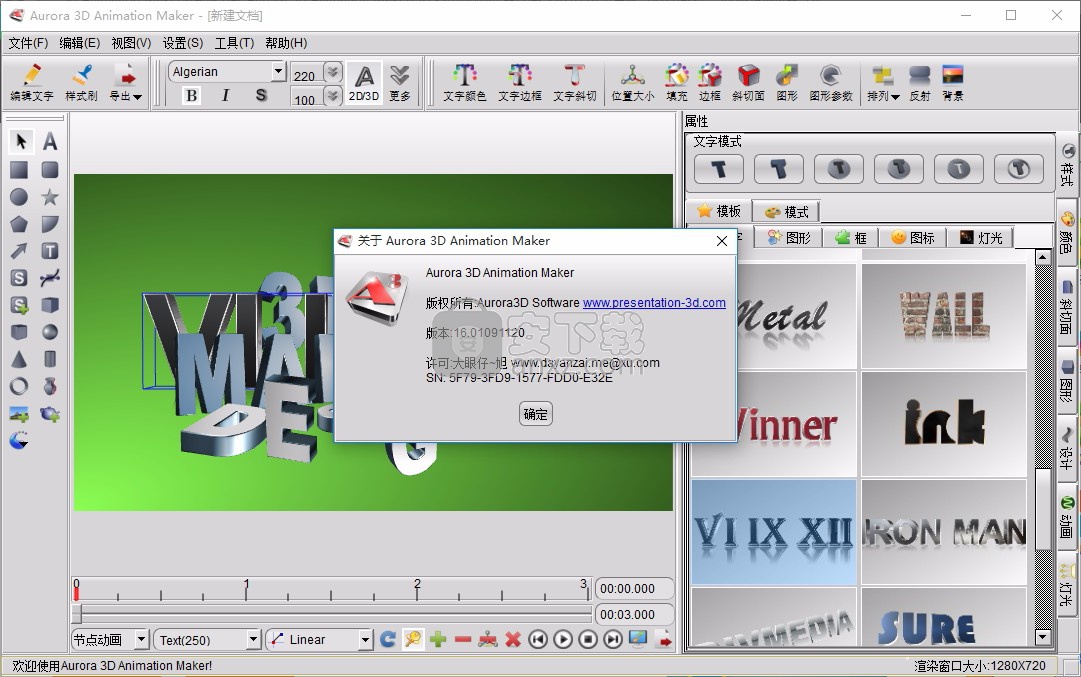Stop the timeline playback
1081x677 pixels.
click(587, 640)
